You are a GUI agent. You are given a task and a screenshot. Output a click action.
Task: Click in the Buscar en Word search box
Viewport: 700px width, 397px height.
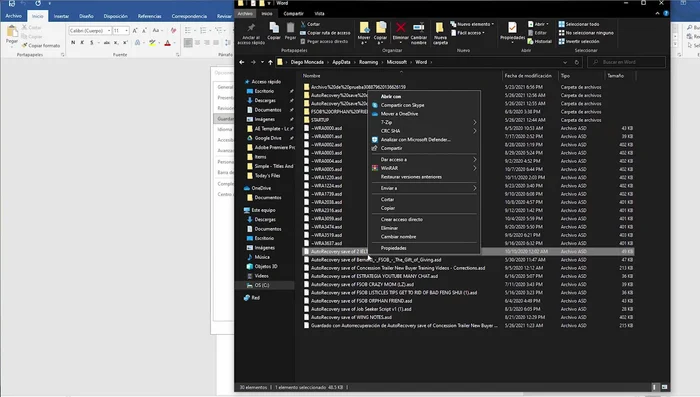[x=626, y=62]
